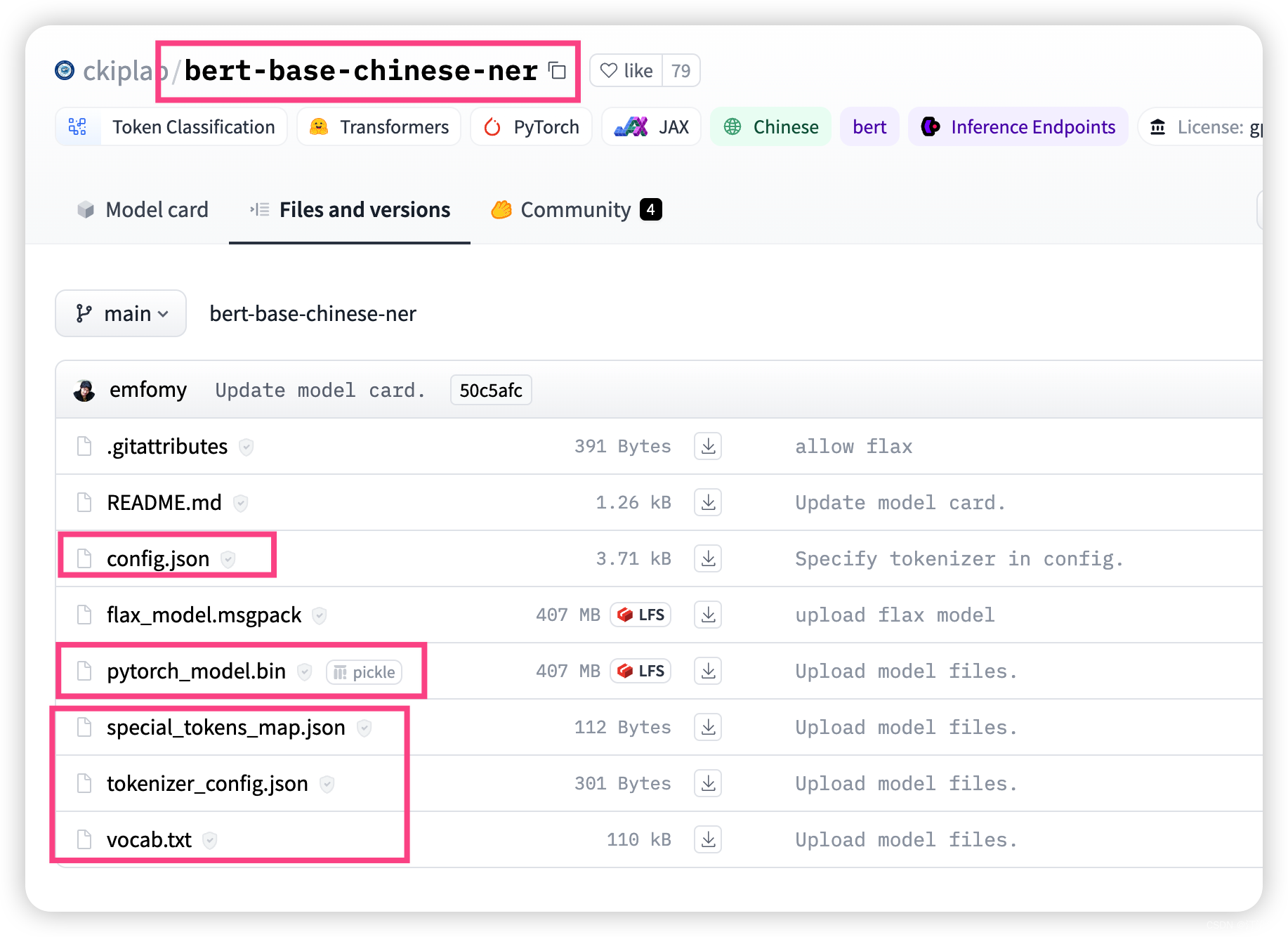Click the LFS badge on pytorch_model.bin row

640,671
